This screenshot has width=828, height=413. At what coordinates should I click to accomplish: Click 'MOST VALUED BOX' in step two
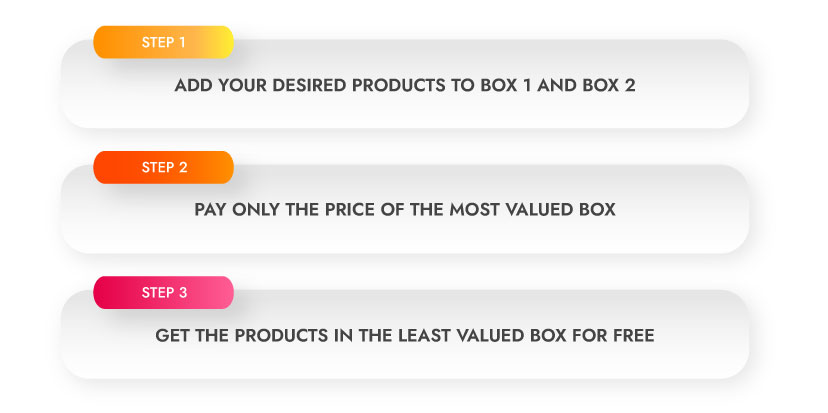[x=533, y=210]
